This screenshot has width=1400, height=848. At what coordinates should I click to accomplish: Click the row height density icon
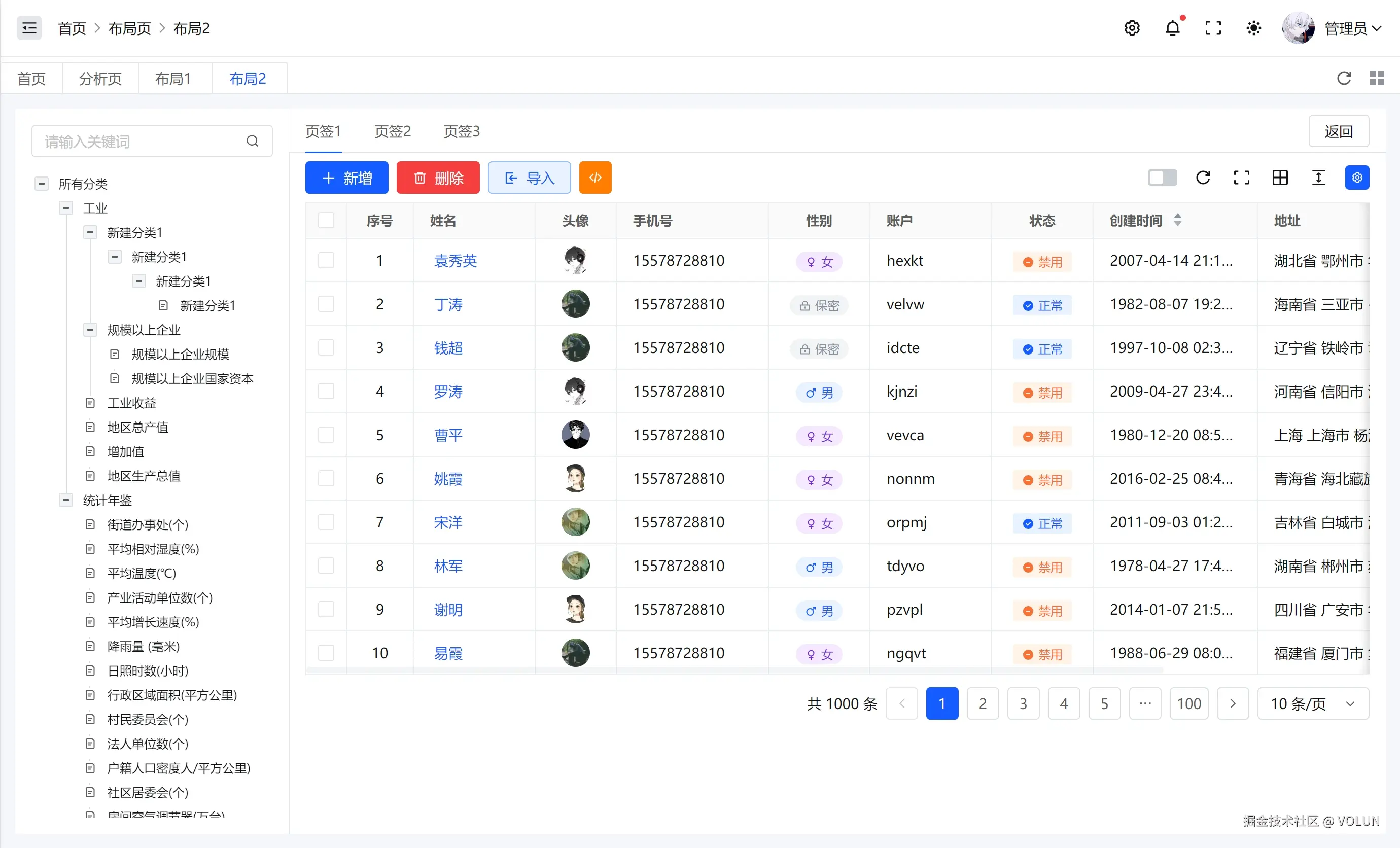click(1318, 178)
